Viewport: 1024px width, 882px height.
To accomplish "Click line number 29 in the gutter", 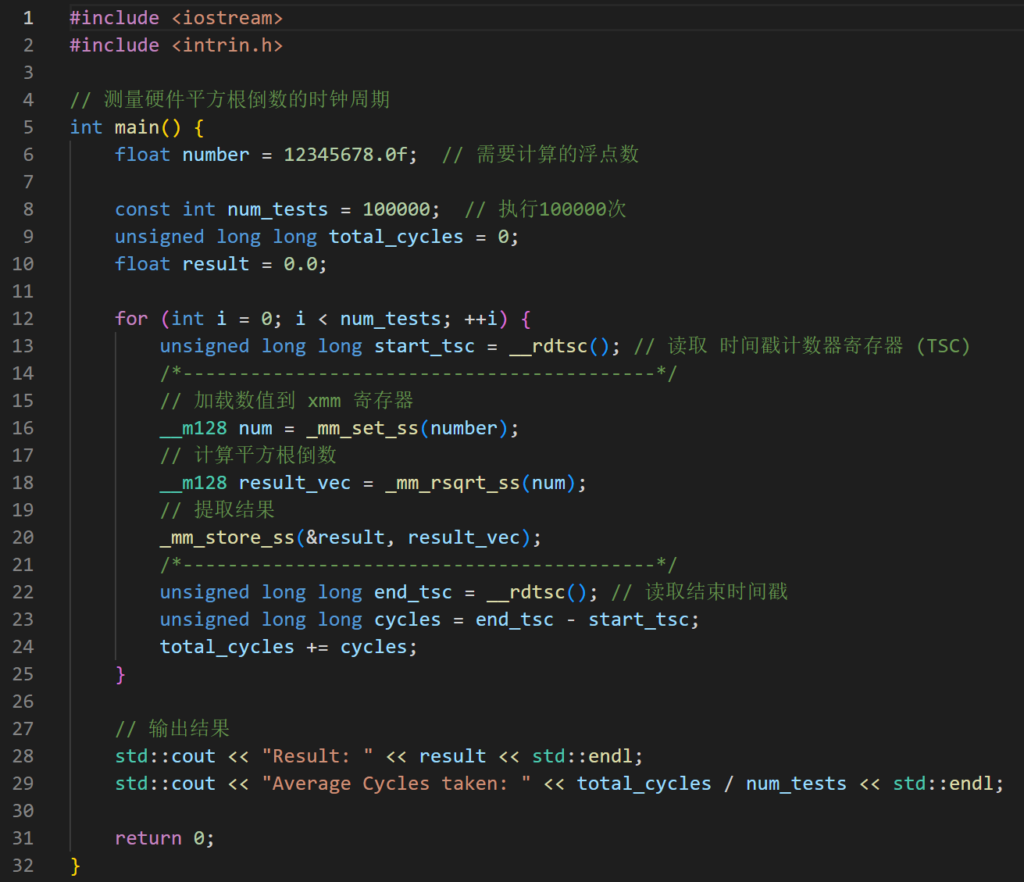I will click(22, 783).
